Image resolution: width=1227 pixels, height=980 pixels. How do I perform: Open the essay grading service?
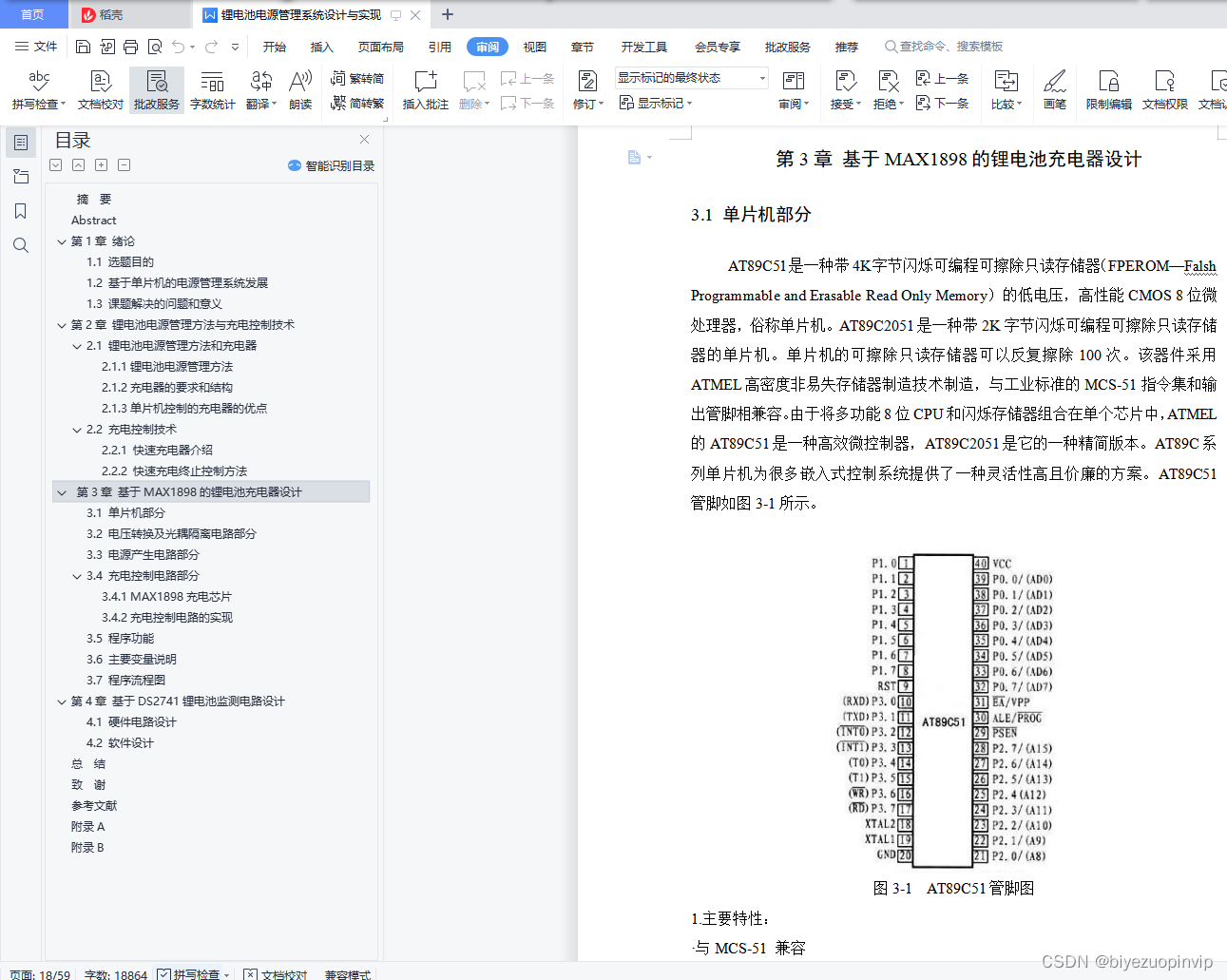[x=157, y=90]
